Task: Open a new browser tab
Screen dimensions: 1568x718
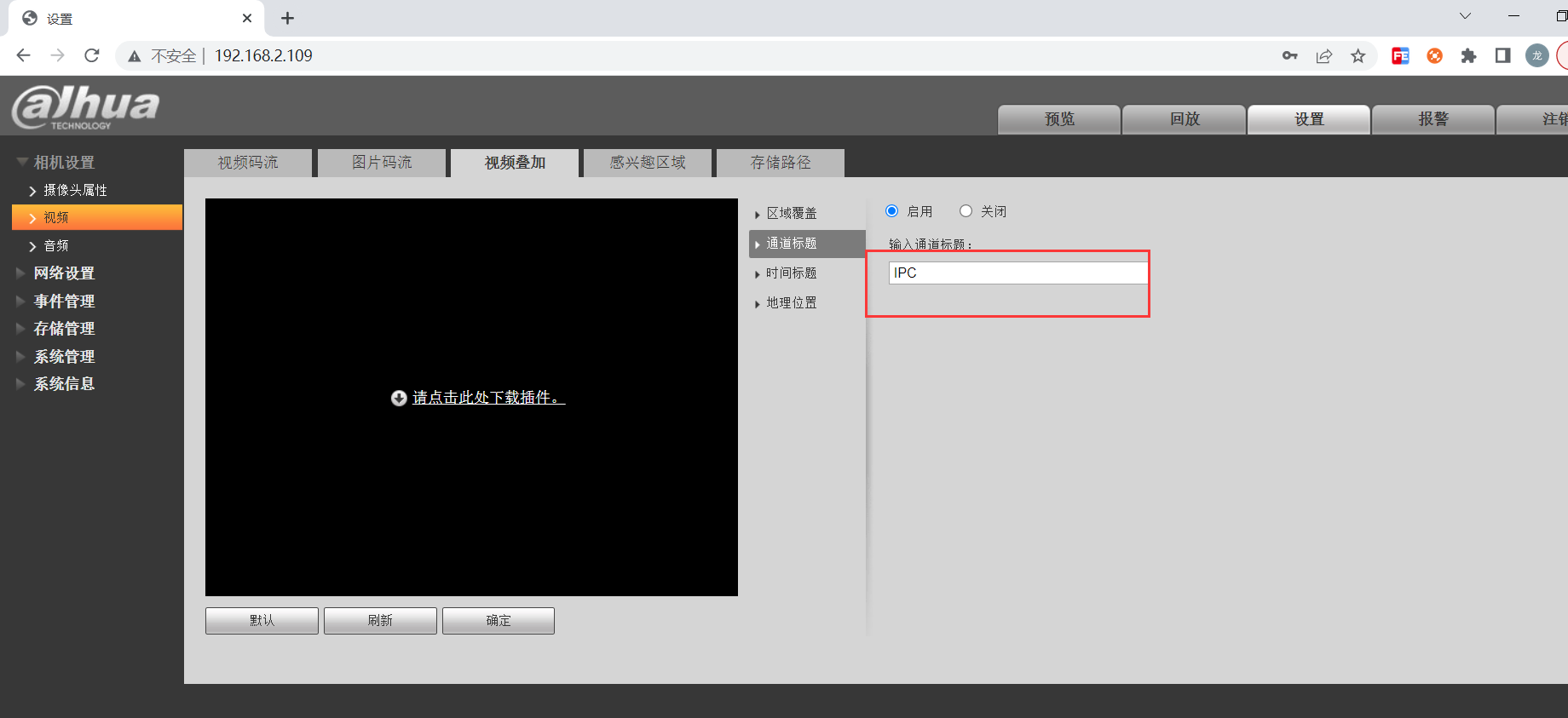Action: pos(288,18)
